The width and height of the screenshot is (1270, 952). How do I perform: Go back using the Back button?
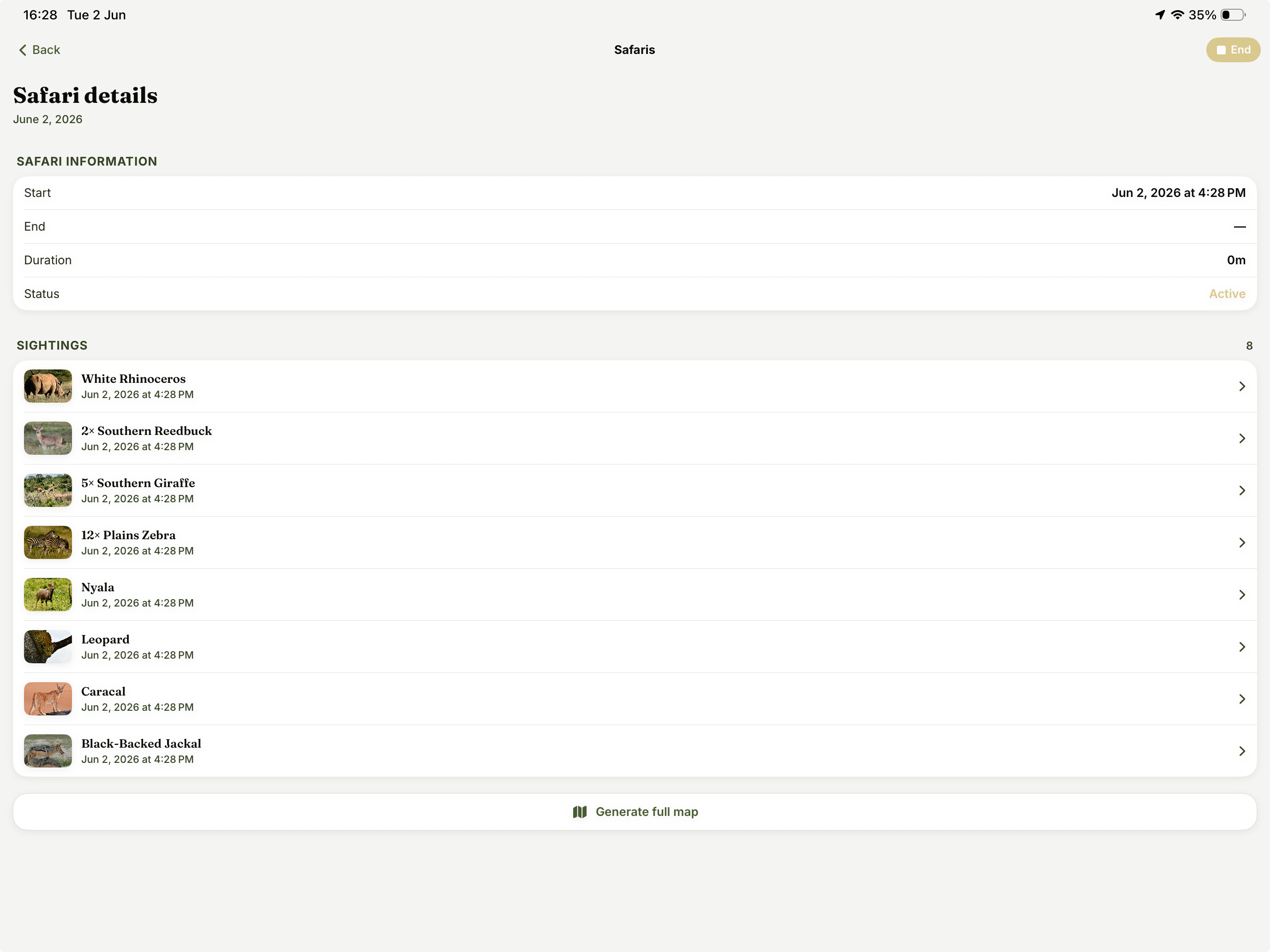tap(39, 50)
